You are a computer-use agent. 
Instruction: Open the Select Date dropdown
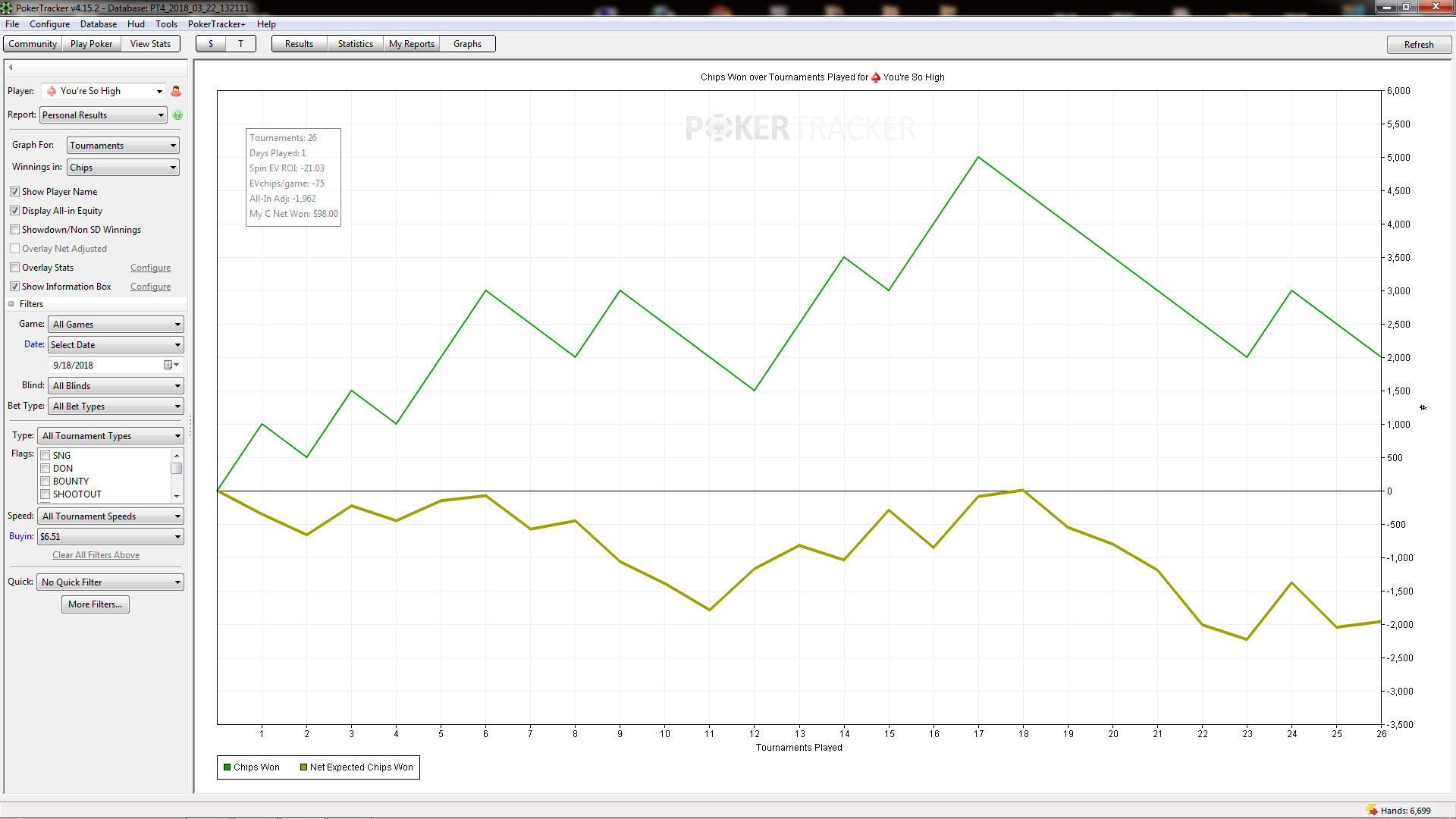pos(116,345)
